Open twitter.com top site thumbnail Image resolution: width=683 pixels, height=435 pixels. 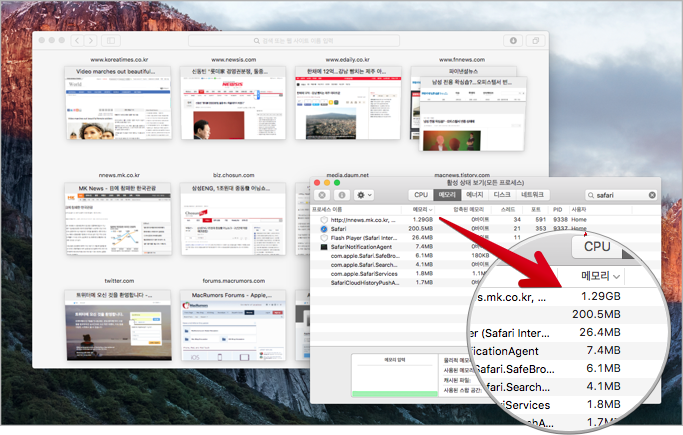pos(118,325)
